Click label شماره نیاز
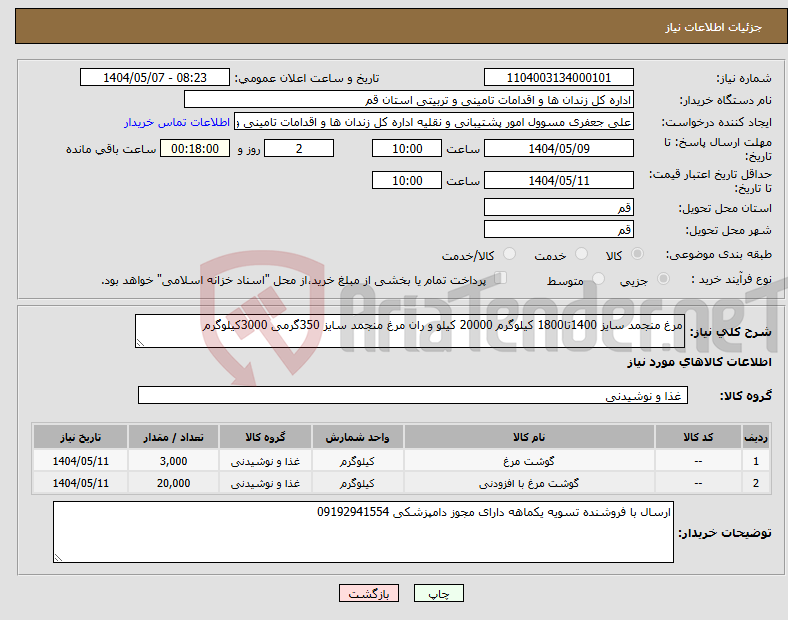Screen dimensions: 788x620 (x=744, y=78)
